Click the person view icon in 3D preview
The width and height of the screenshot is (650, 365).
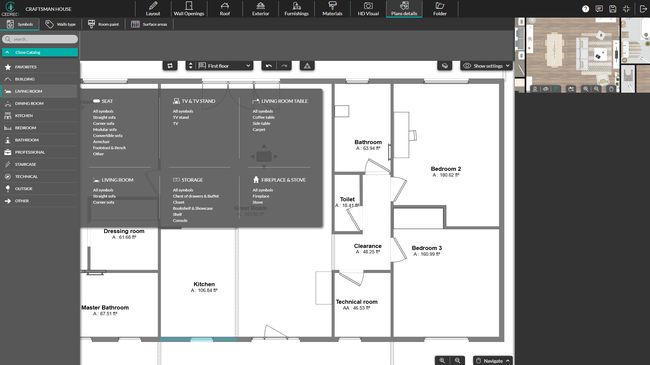(x=535, y=89)
